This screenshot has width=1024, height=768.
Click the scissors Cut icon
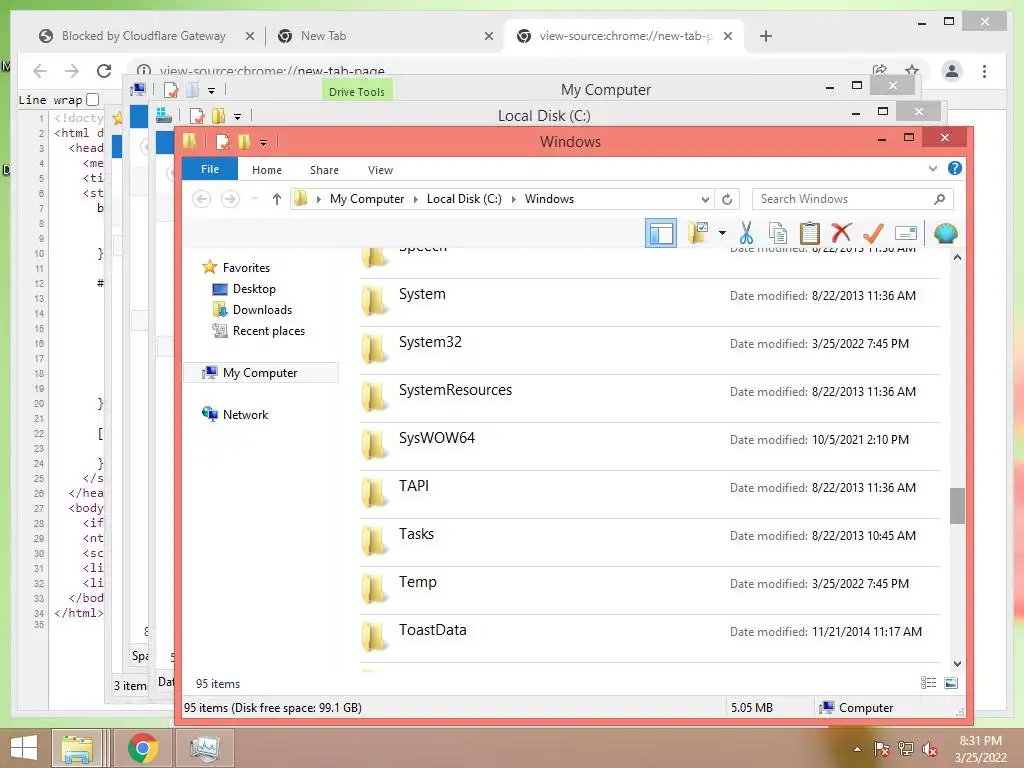click(x=746, y=232)
